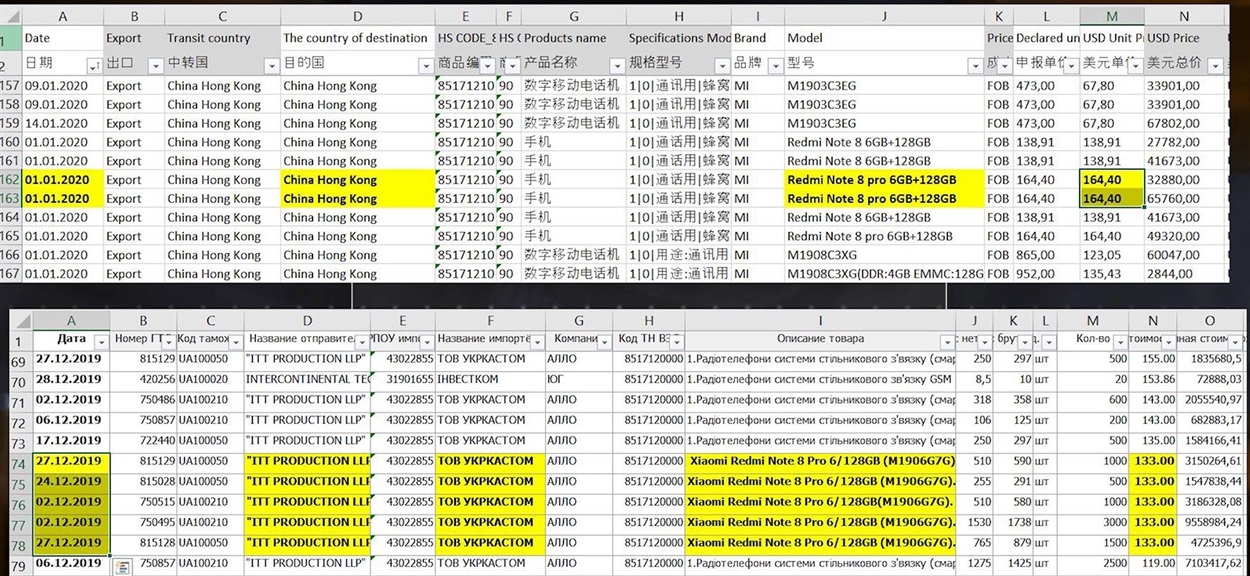Expand the 品牌 brand filter dropdown

tap(775, 66)
